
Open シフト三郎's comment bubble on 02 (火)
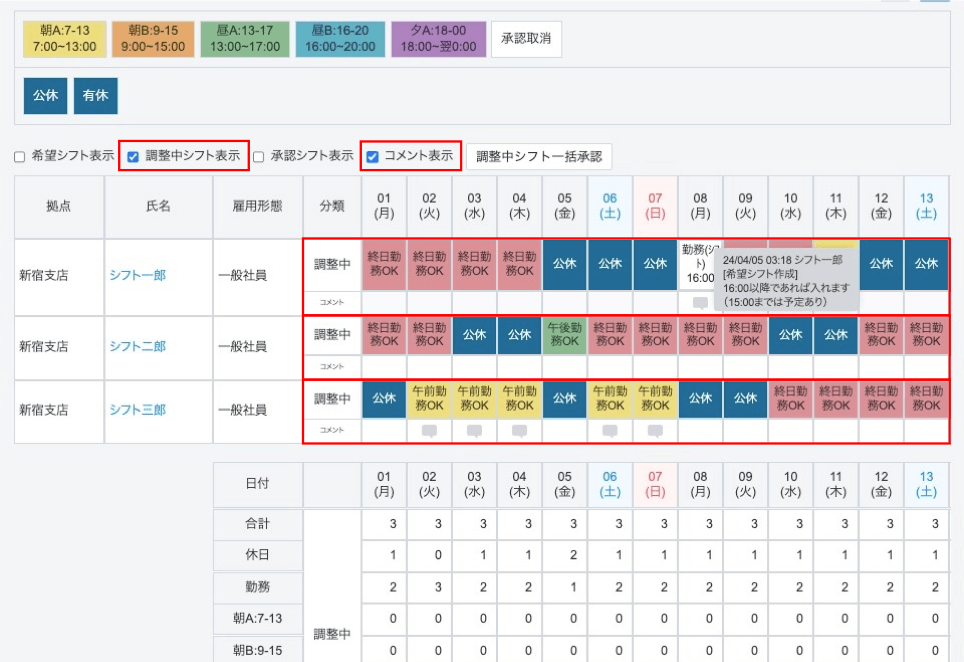click(430, 431)
